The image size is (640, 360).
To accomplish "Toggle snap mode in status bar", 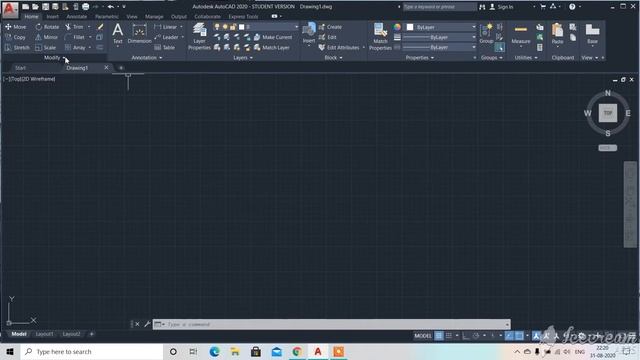I will 449,336.
